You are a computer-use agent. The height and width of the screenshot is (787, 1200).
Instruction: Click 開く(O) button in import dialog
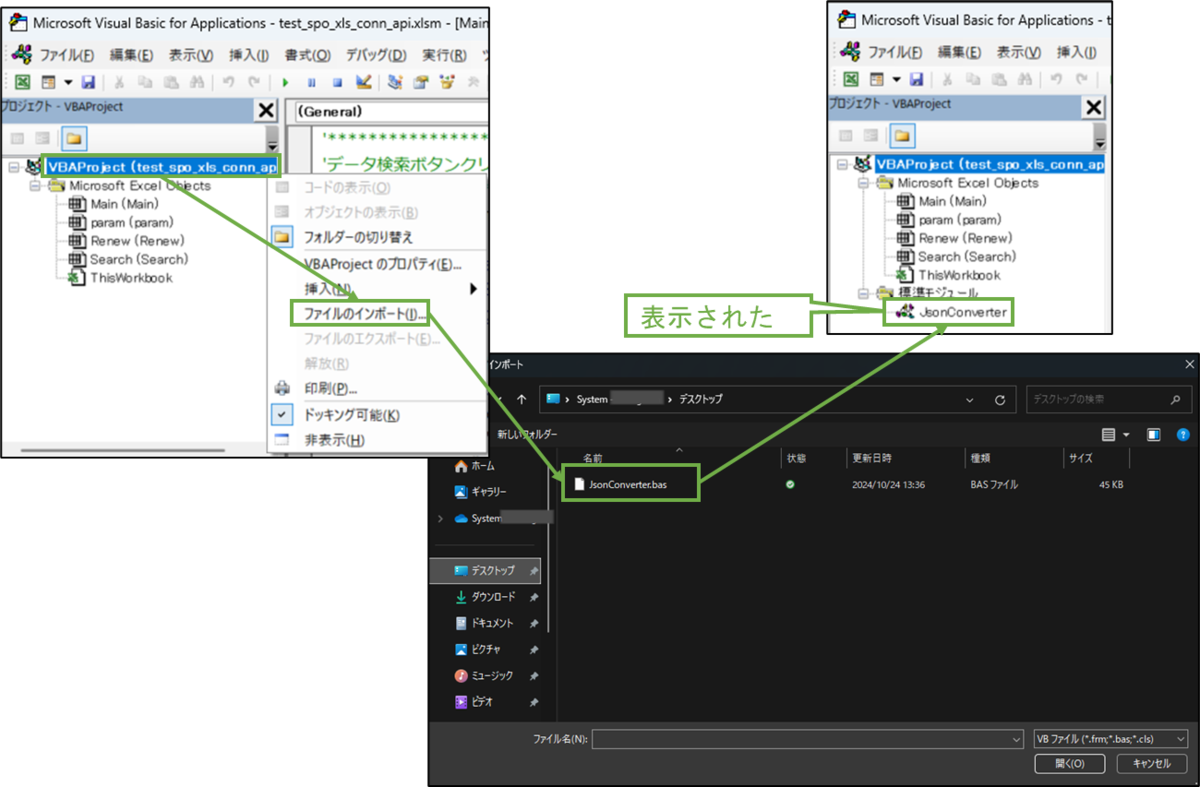point(1071,763)
